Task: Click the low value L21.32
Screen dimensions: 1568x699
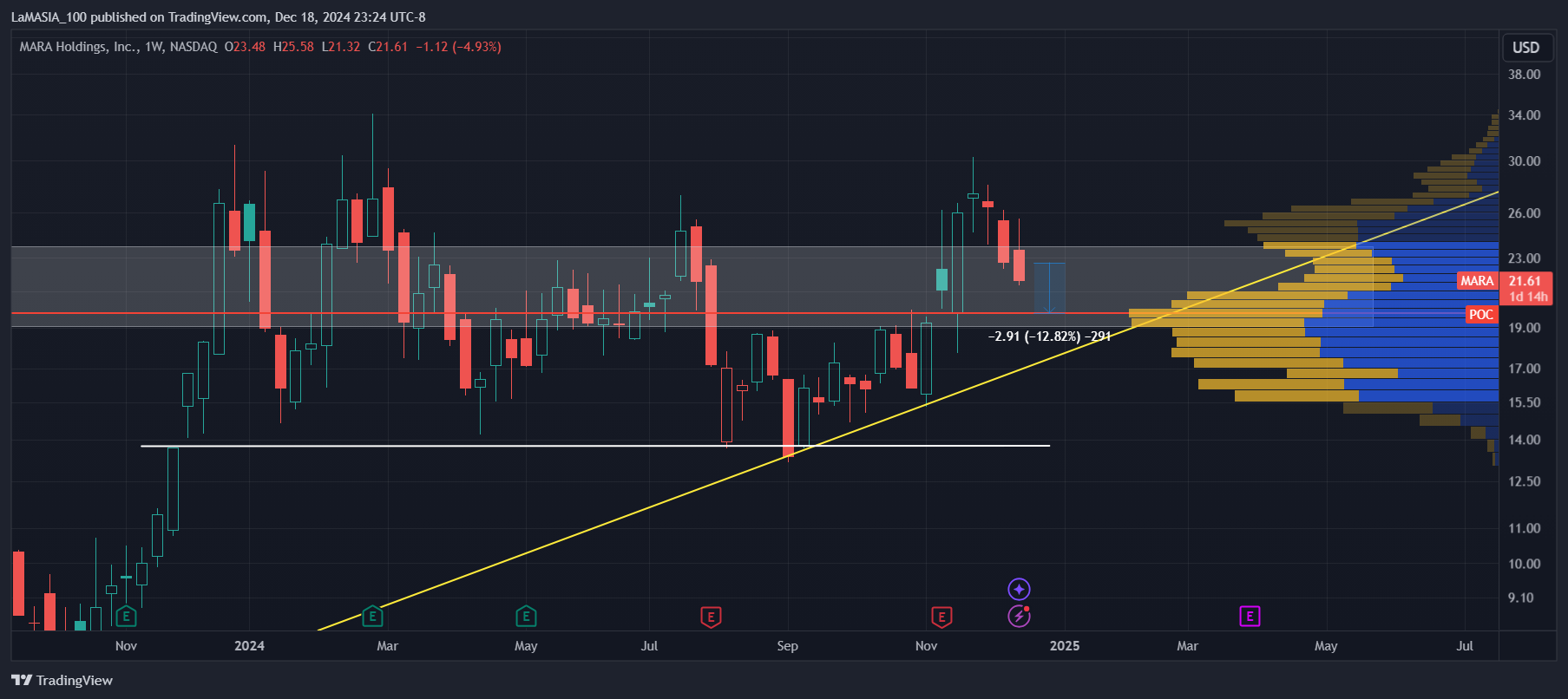Action: pos(341,47)
